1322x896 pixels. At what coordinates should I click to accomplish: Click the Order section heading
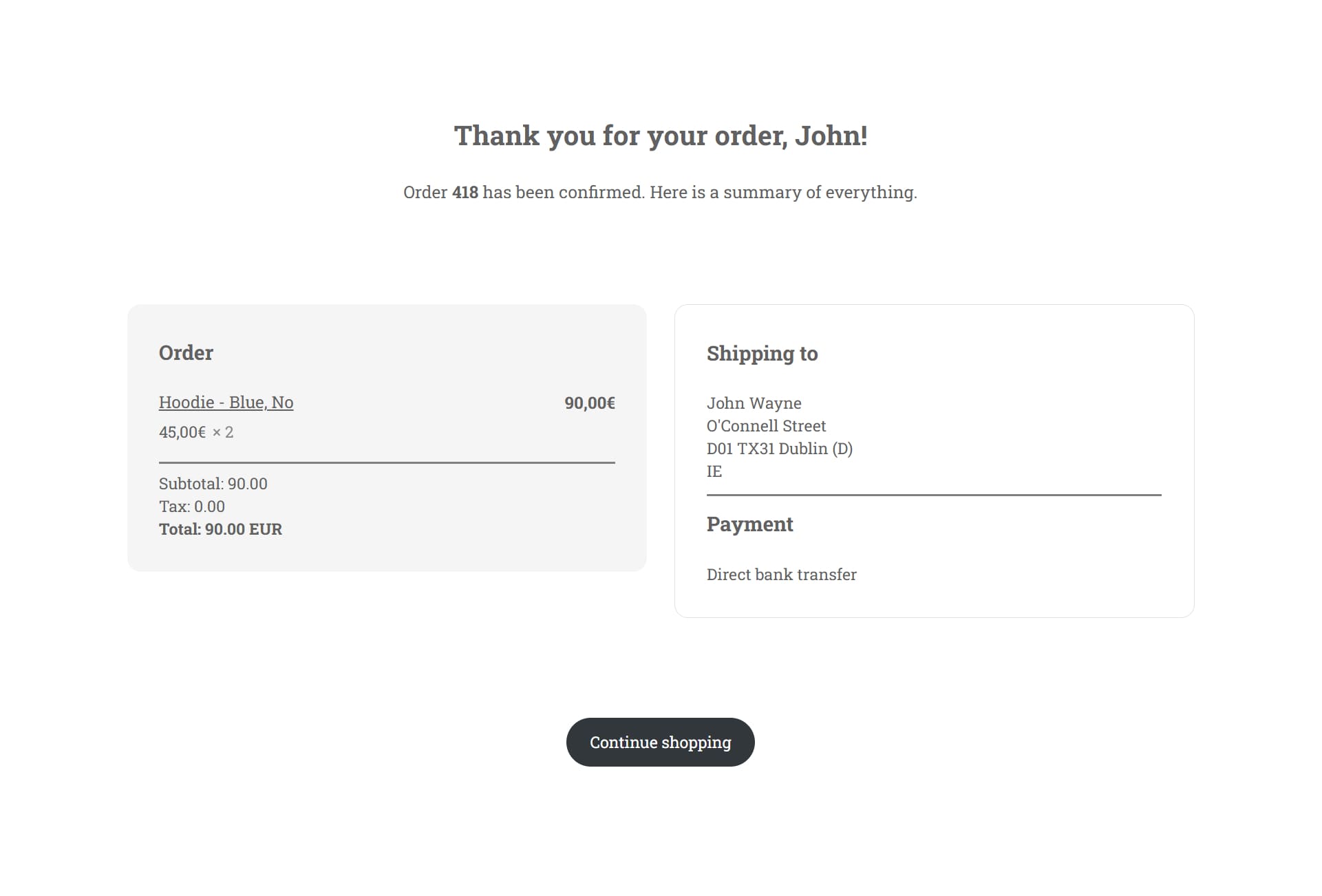tap(186, 352)
